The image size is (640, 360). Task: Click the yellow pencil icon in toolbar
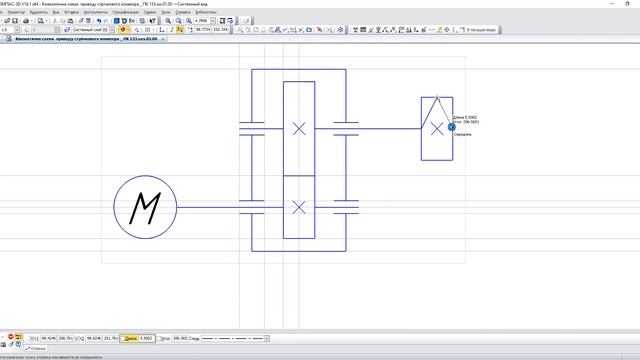[x=439, y=30]
